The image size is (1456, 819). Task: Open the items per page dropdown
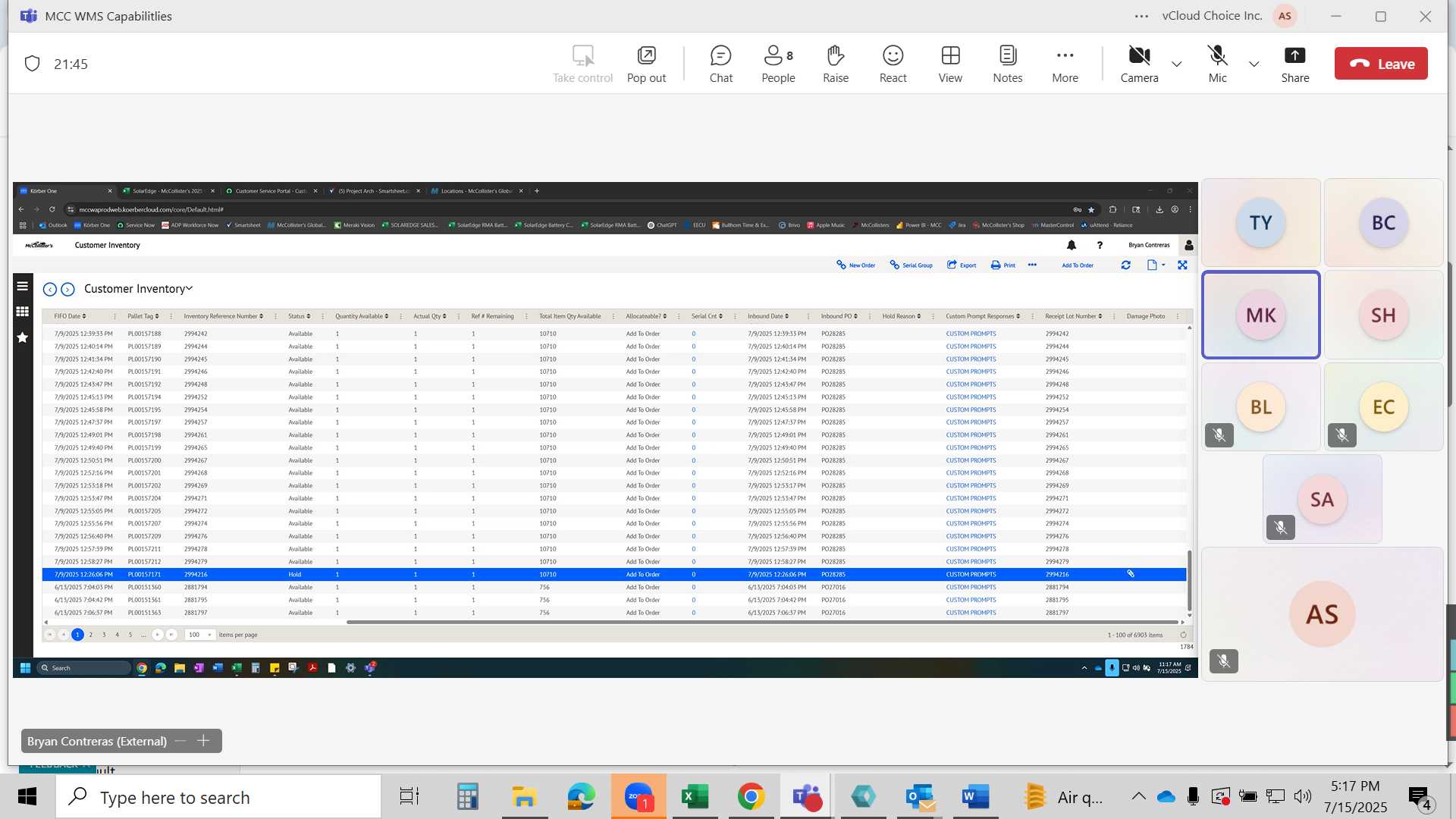point(199,635)
